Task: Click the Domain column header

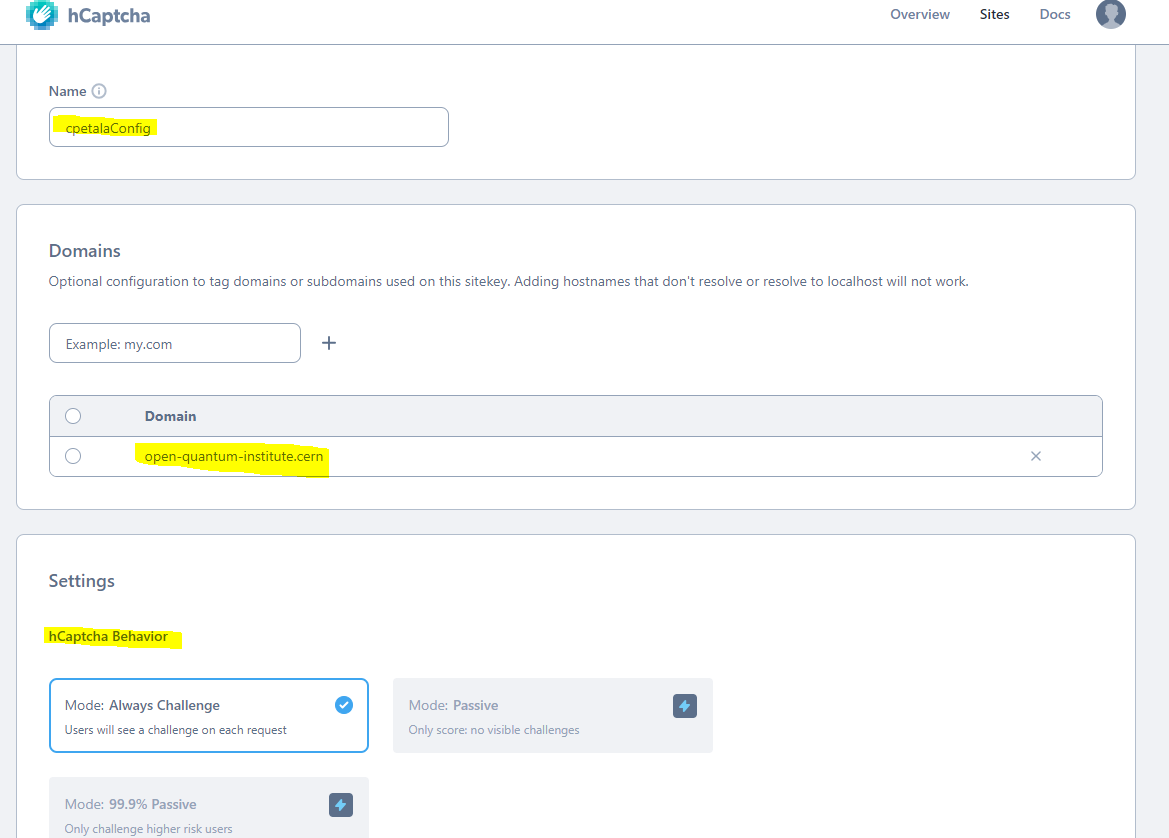Action: pos(171,416)
